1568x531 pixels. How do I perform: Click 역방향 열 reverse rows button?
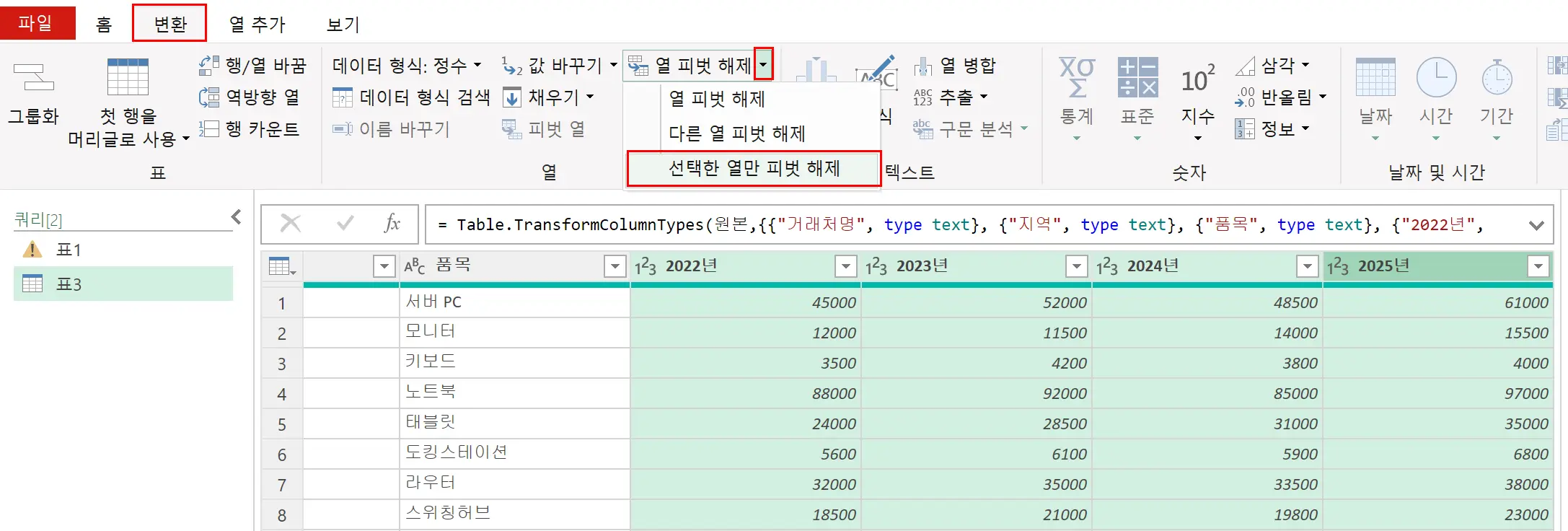coord(250,97)
